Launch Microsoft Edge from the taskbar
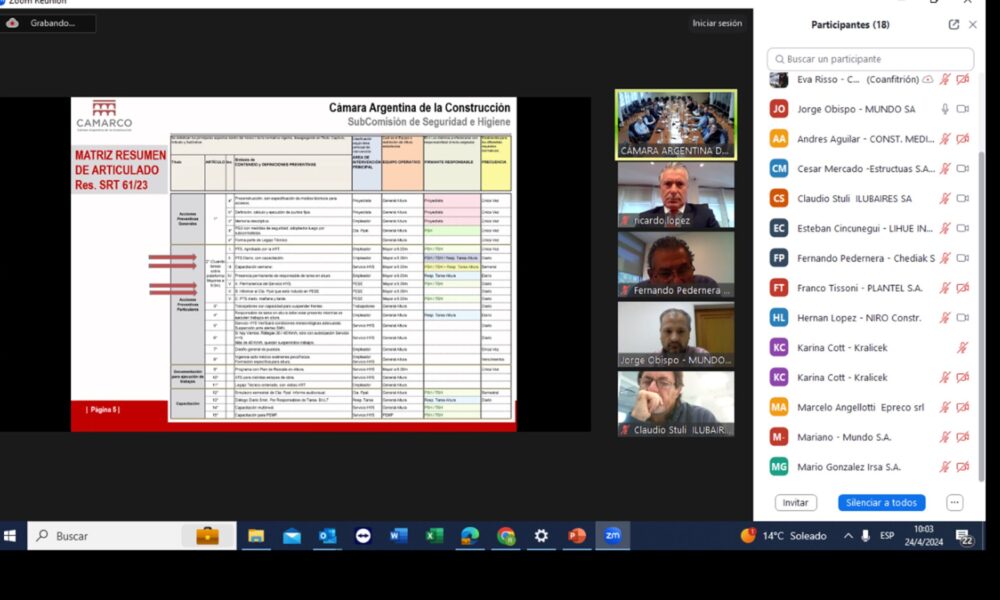The height and width of the screenshot is (600, 1000). 470,536
